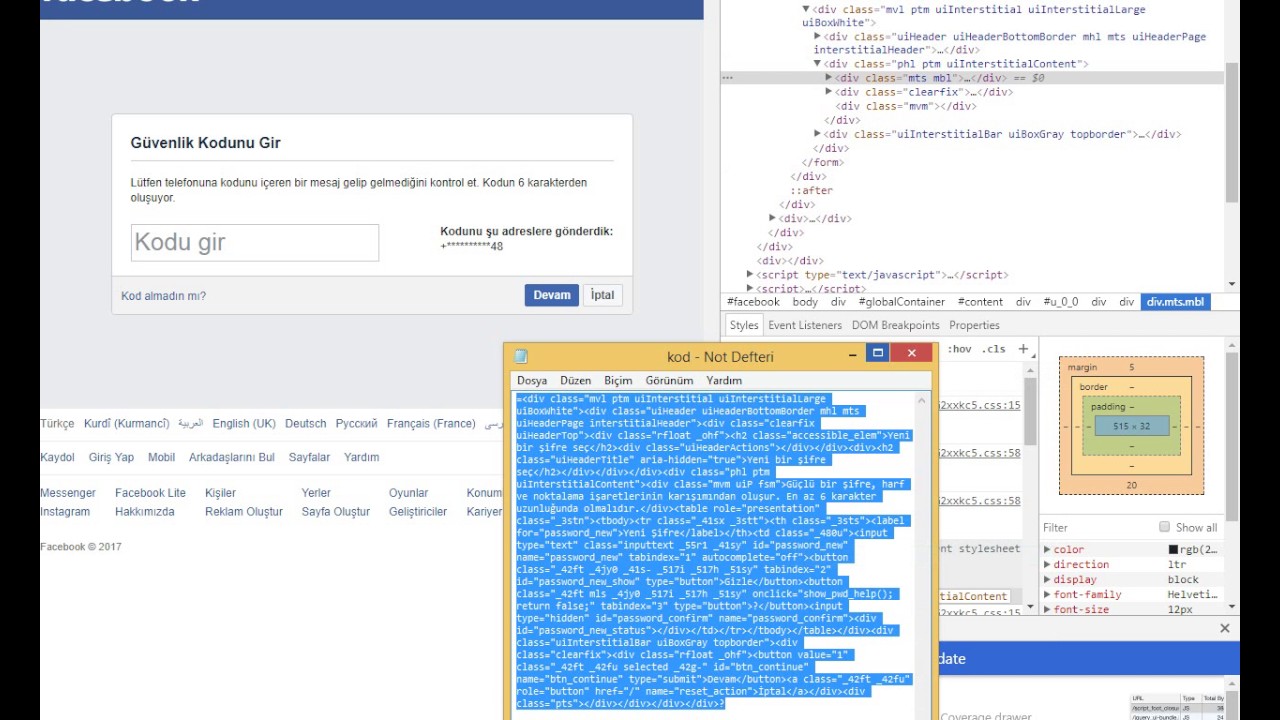The width and height of the screenshot is (1280, 720).
Task: Expand the script type text/javascript node
Action: coord(750,274)
